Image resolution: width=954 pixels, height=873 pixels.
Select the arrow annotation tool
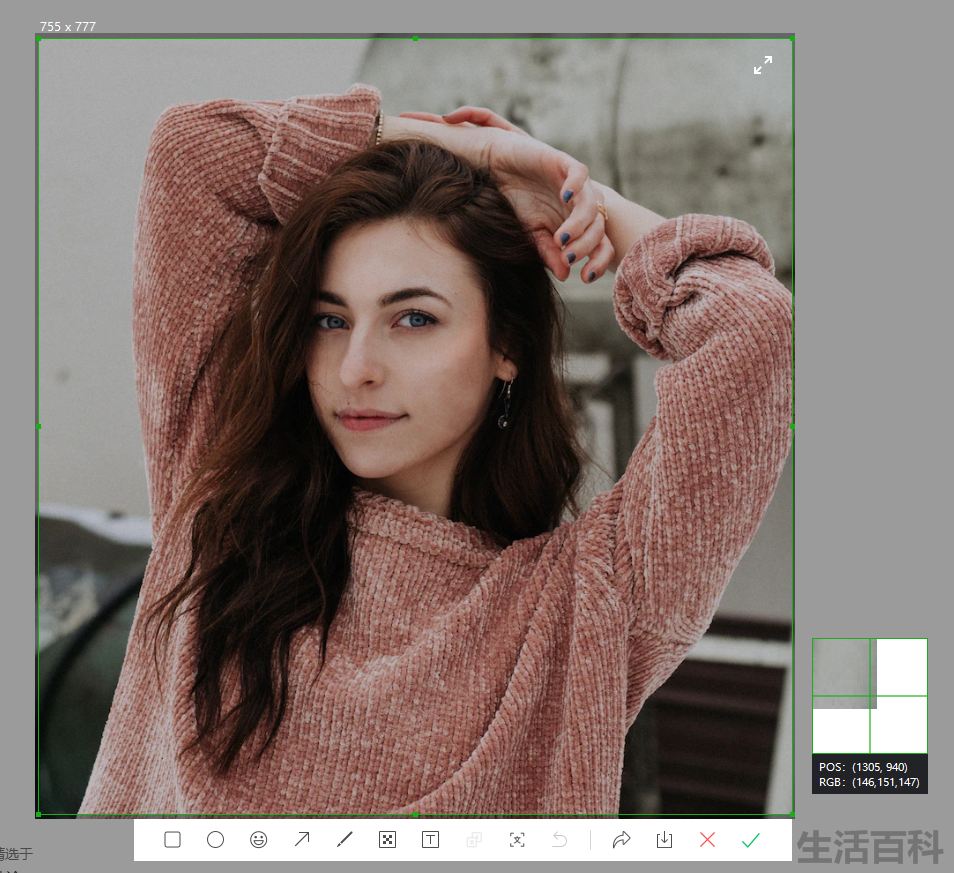click(x=302, y=840)
